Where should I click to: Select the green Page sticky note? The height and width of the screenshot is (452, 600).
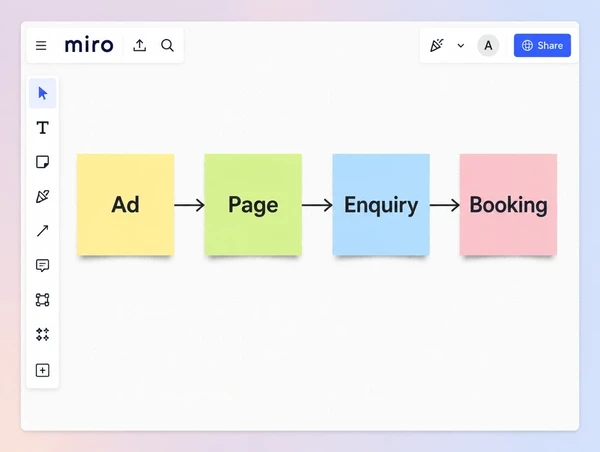[x=253, y=204]
